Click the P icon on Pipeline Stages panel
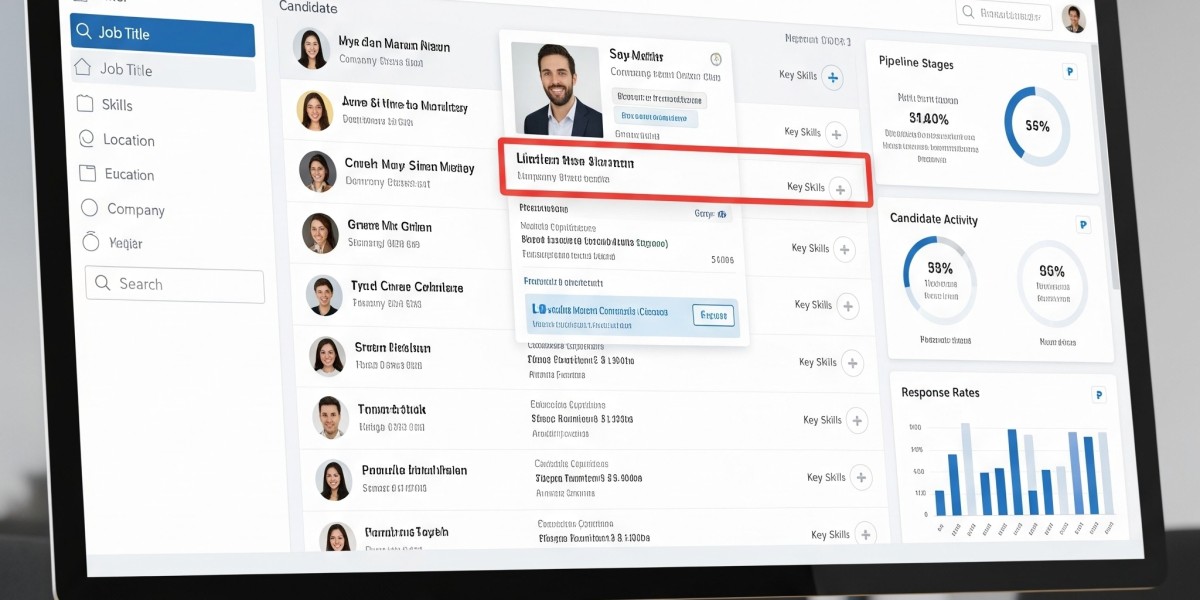 click(1070, 72)
